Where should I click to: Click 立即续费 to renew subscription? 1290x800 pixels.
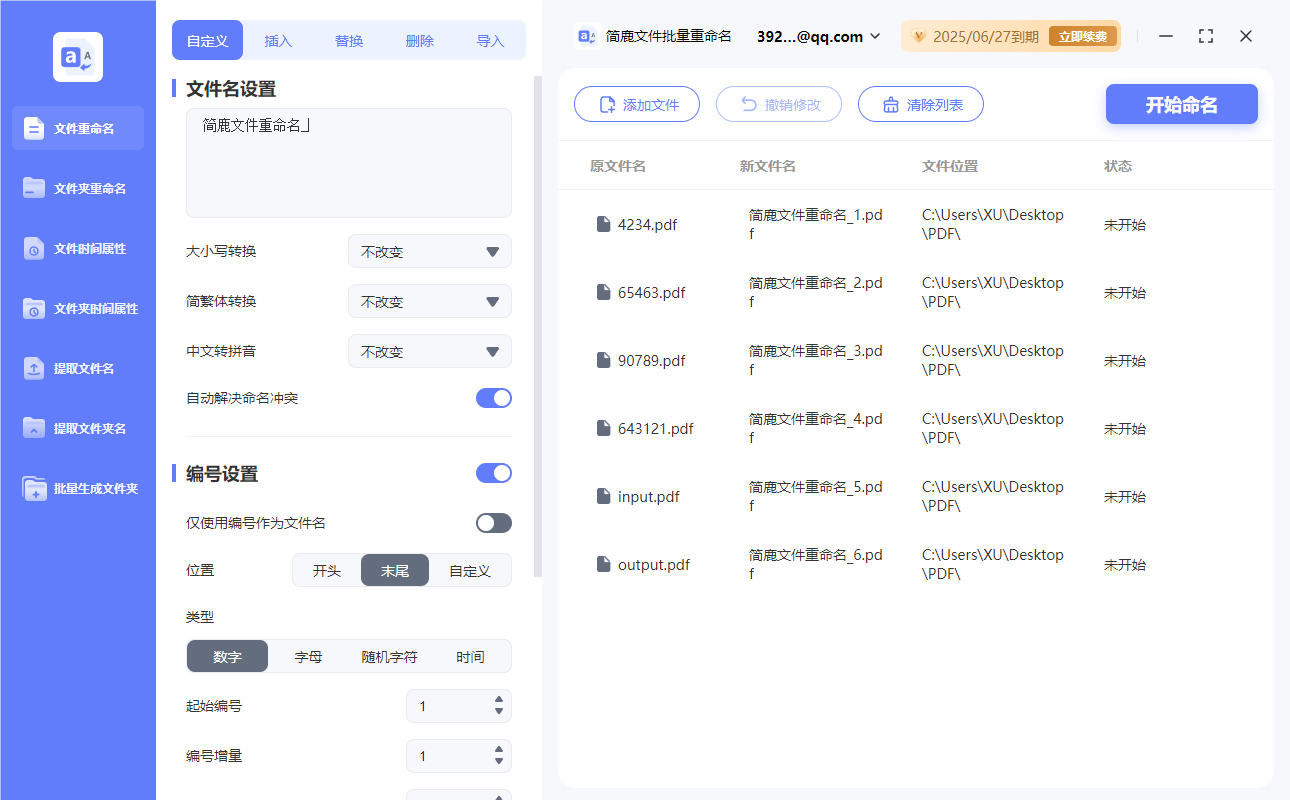1082,35
